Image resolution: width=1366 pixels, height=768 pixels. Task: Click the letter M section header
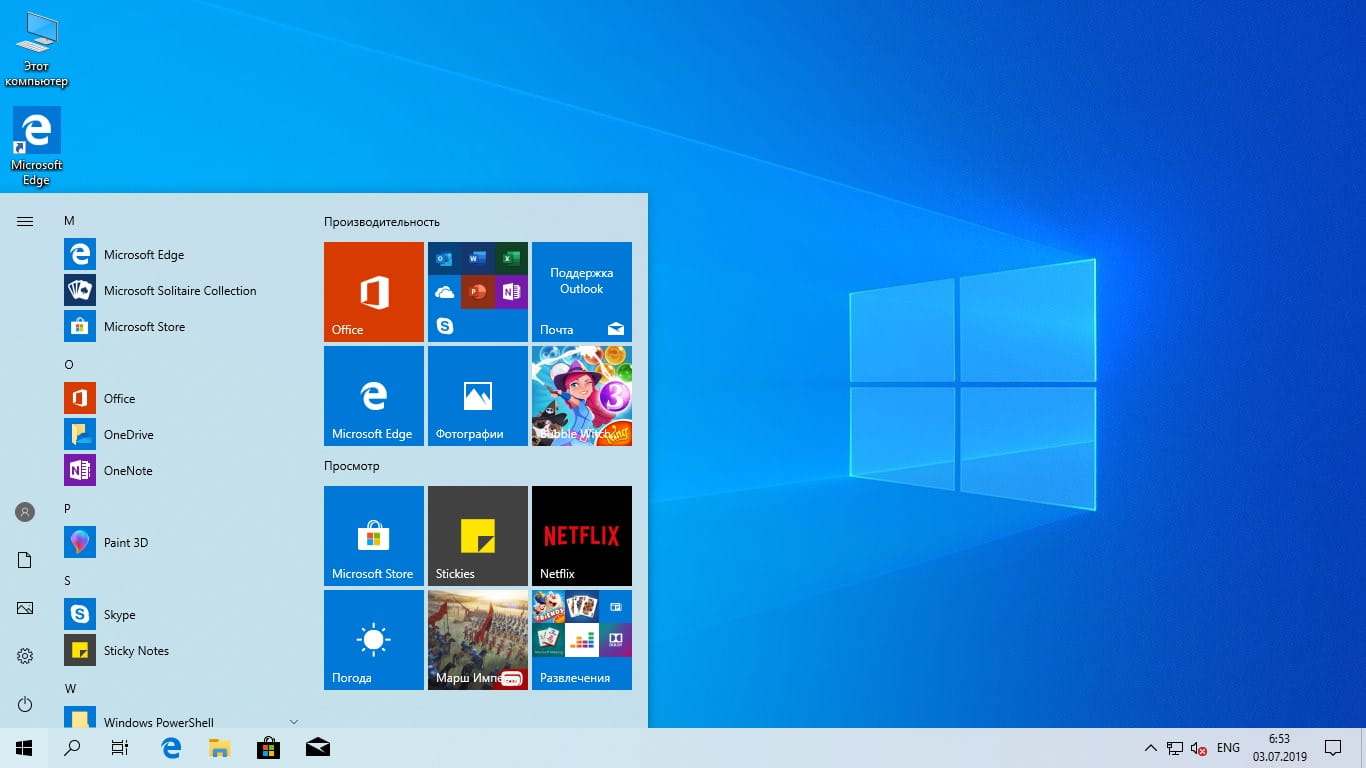(x=69, y=220)
